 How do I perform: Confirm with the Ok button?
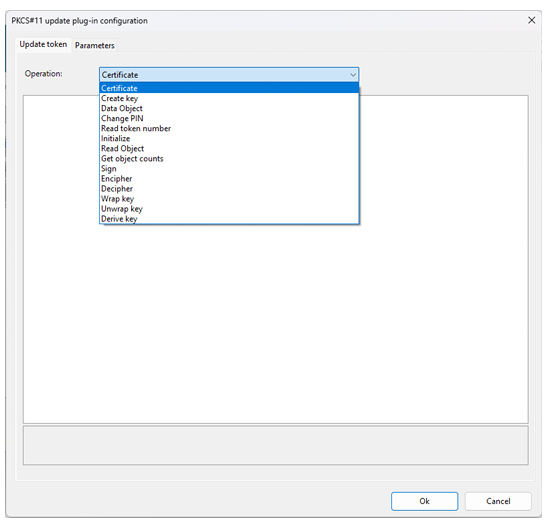click(424, 501)
